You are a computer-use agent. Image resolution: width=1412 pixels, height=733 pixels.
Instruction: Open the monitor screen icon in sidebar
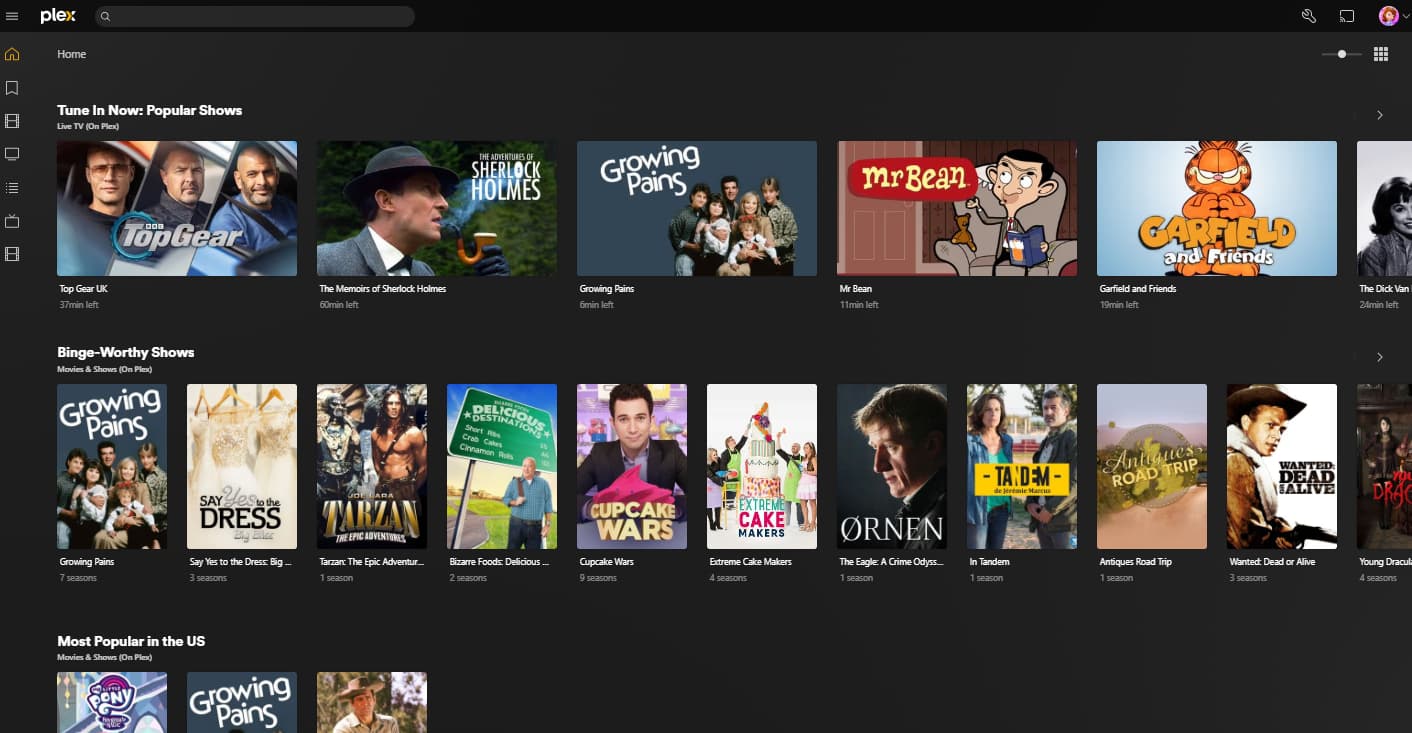click(12, 154)
